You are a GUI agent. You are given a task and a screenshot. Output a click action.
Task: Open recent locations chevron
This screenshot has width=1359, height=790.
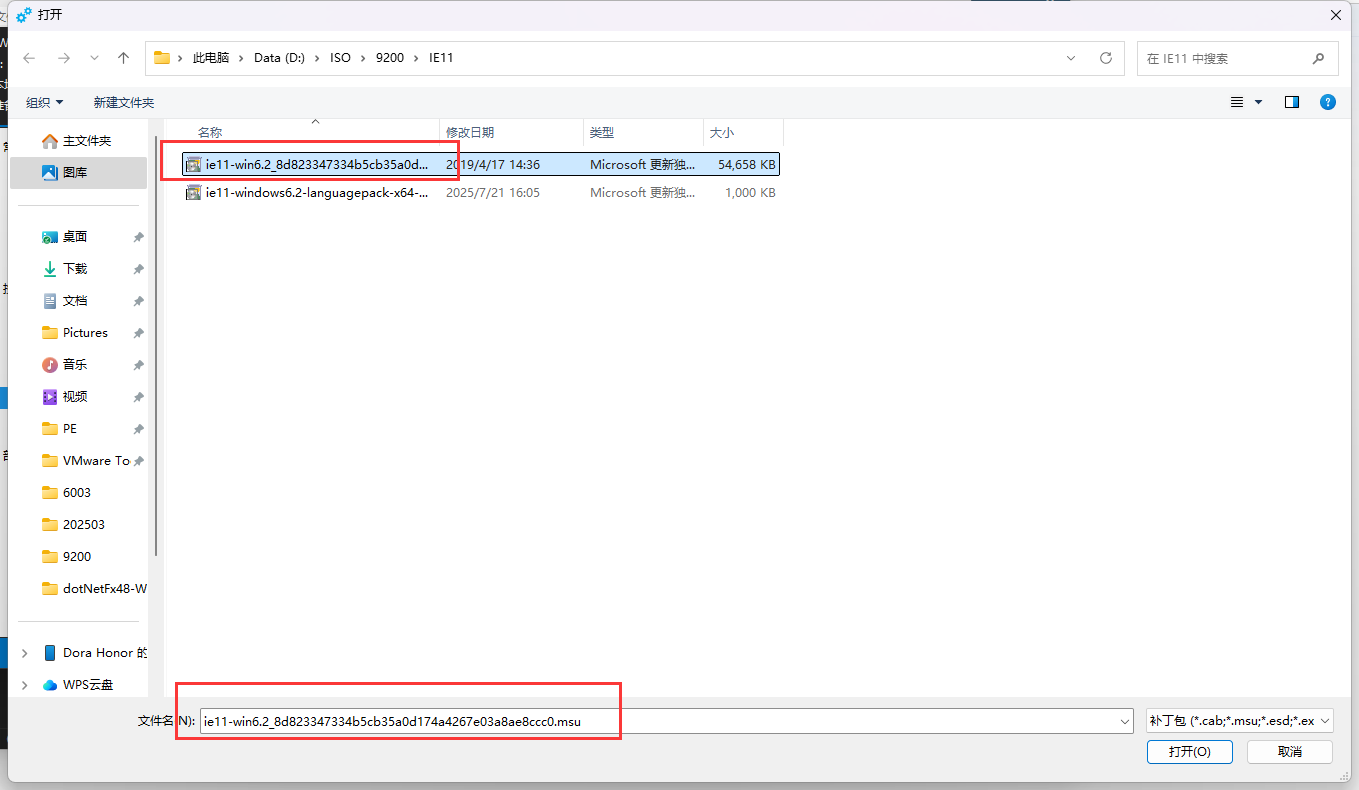[94, 58]
